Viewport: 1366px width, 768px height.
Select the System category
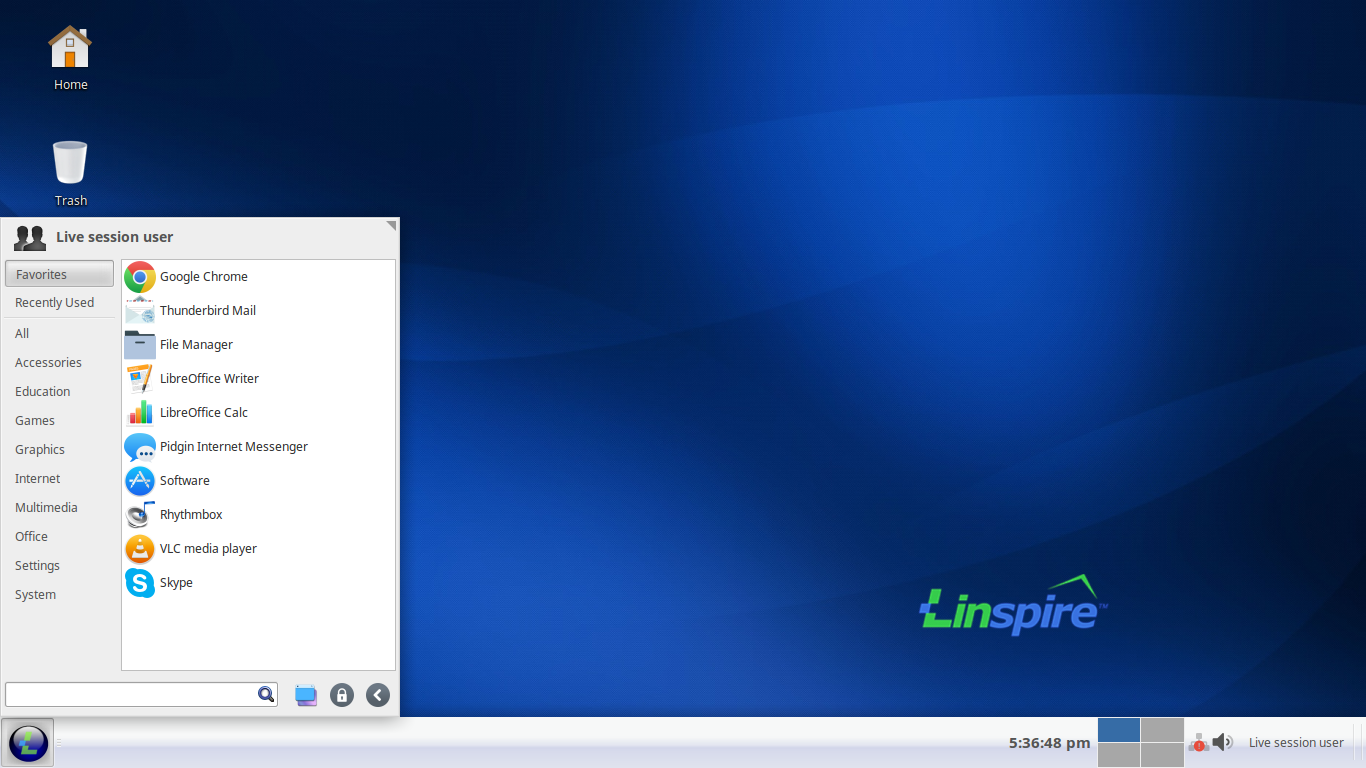[x=59, y=595]
